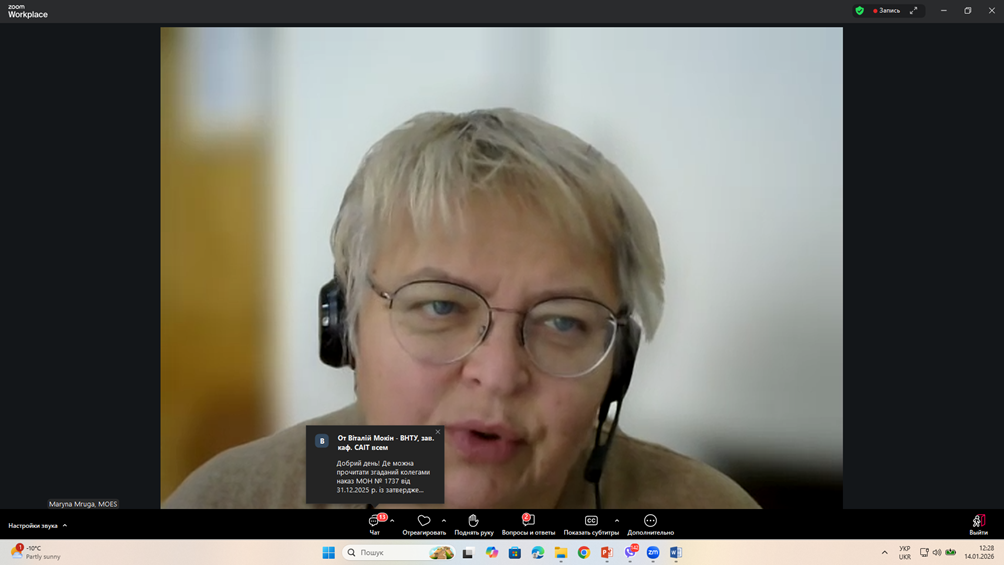The width and height of the screenshot is (1004, 565).
Task: Open chat message from Віталій Мокін notification
Action: (375, 464)
